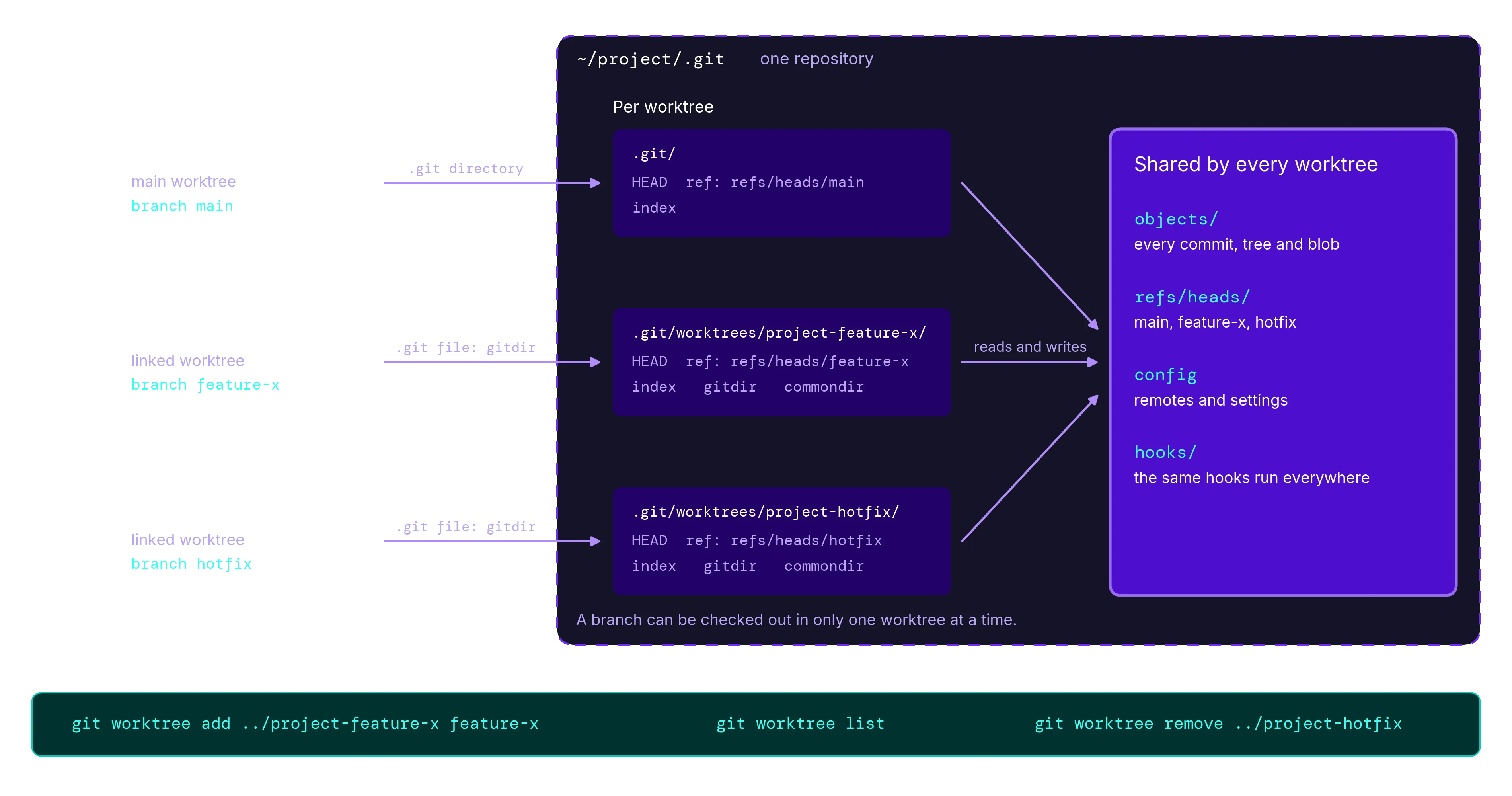
Task: Click the '.git directory' arrow label
Action: (466, 169)
